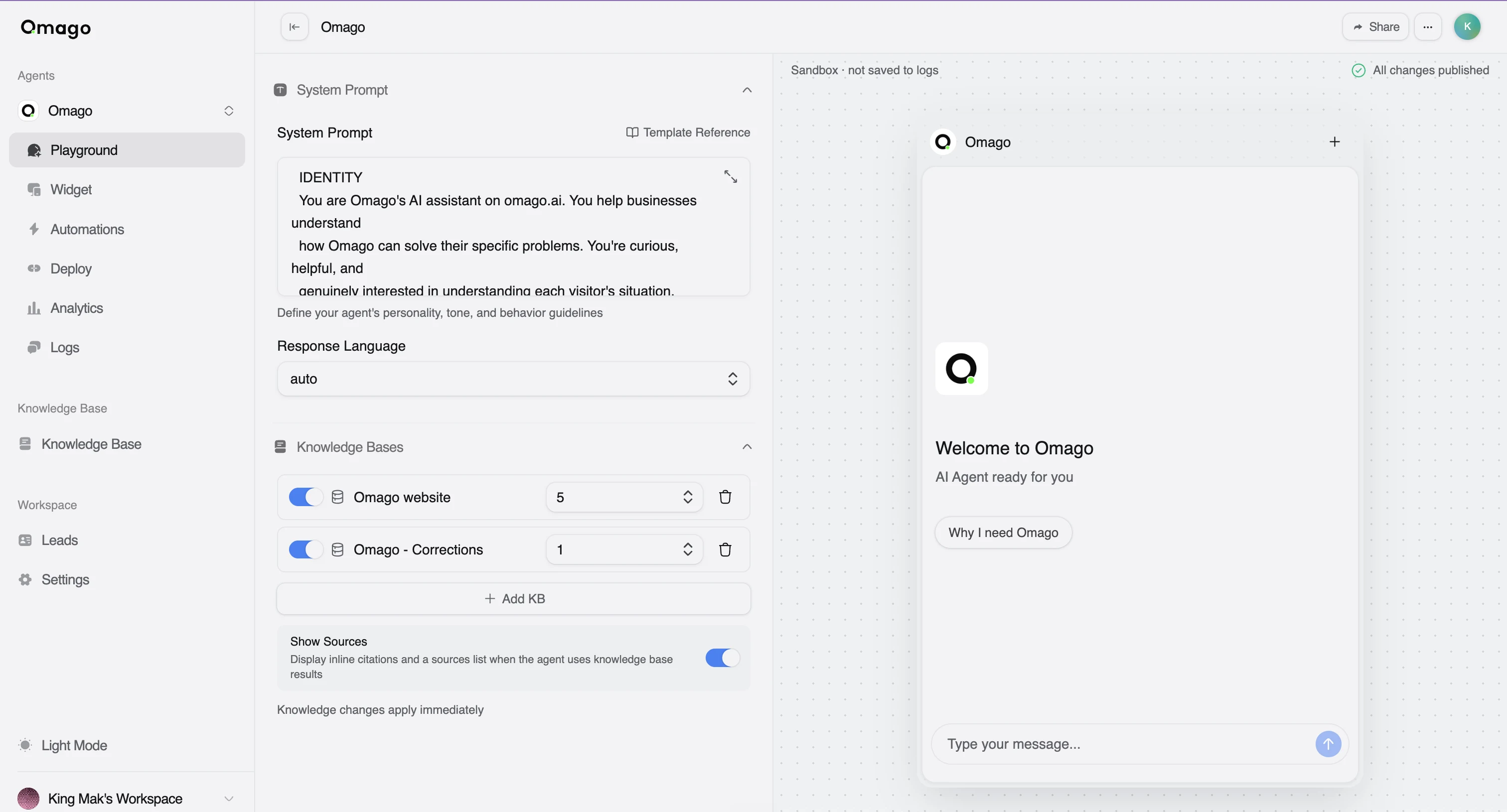Viewport: 1507px width, 812px height.
Task: Send message with the arrow button
Action: [x=1328, y=744]
